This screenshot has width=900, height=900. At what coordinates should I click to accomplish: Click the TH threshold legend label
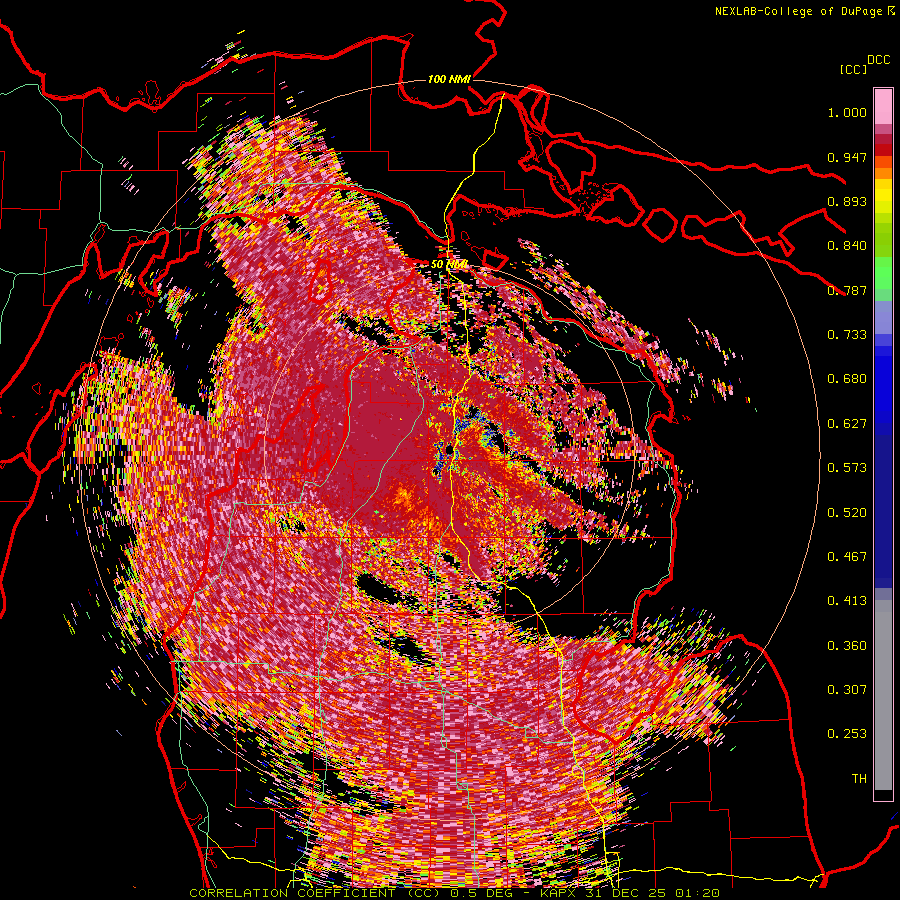click(x=859, y=779)
